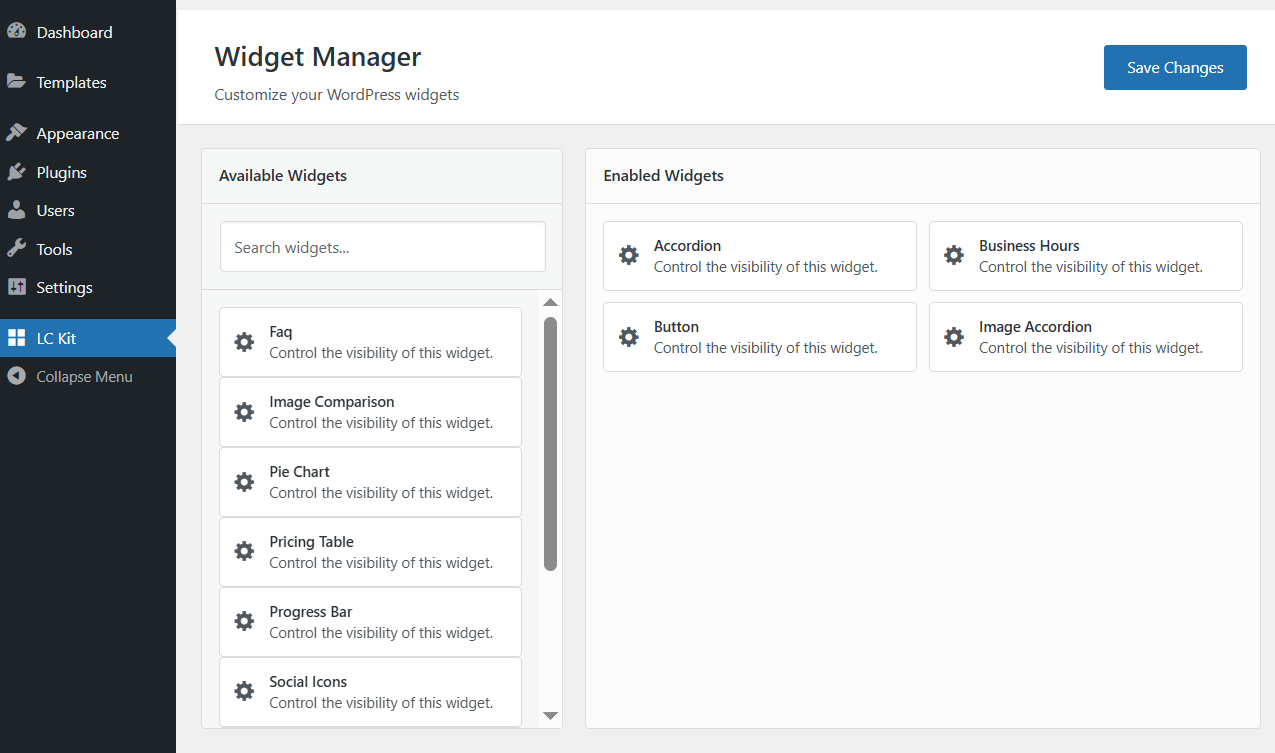Image resolution: width=1275 pixels, height=753 pixels.
Task: Save Changes to widget settings
Action: pyautogui.click(x=1175, y=68)
